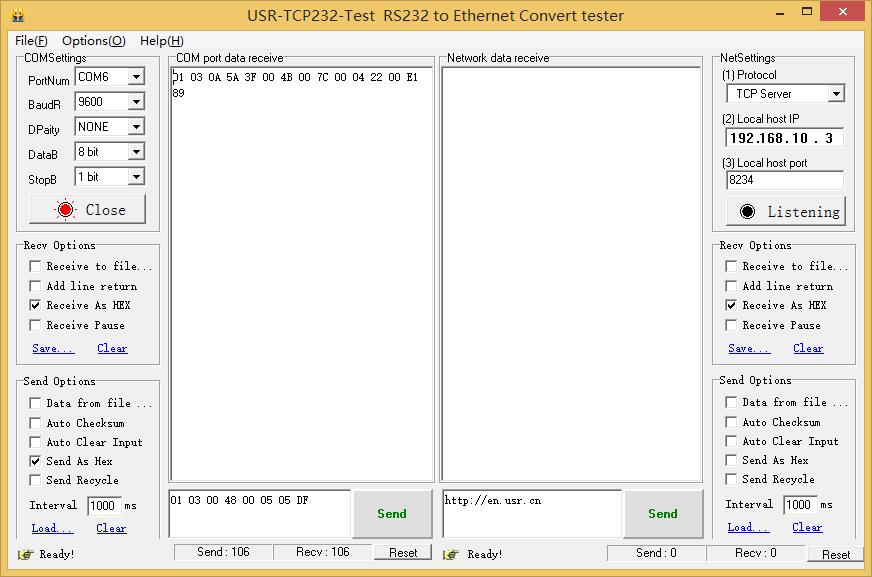The width and height of the screenshot is (872, 577).
Task: Click the COM 'Recv : 106' counter
Action: 323,552
